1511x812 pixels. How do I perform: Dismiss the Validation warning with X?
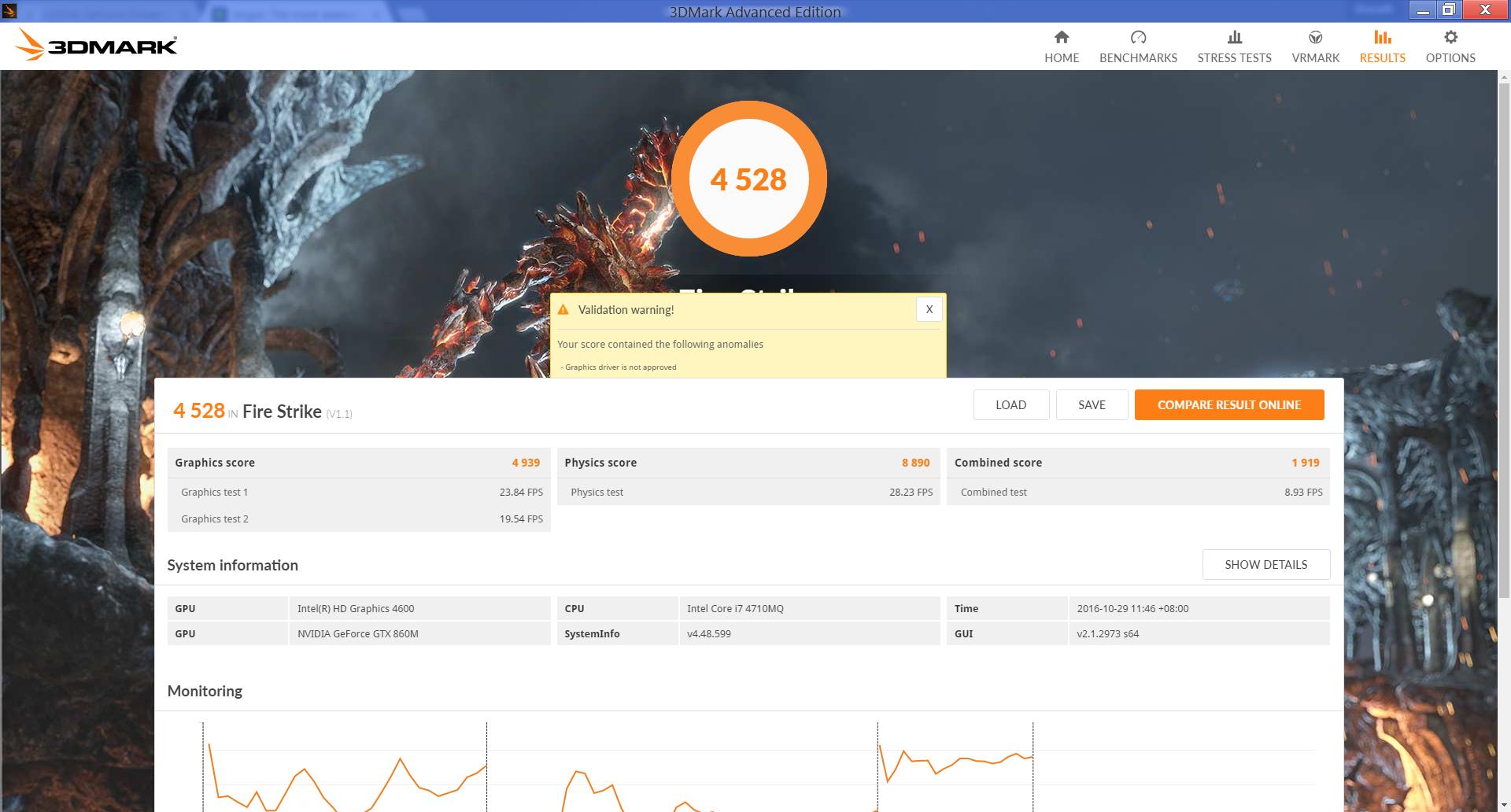click(929, 309)
